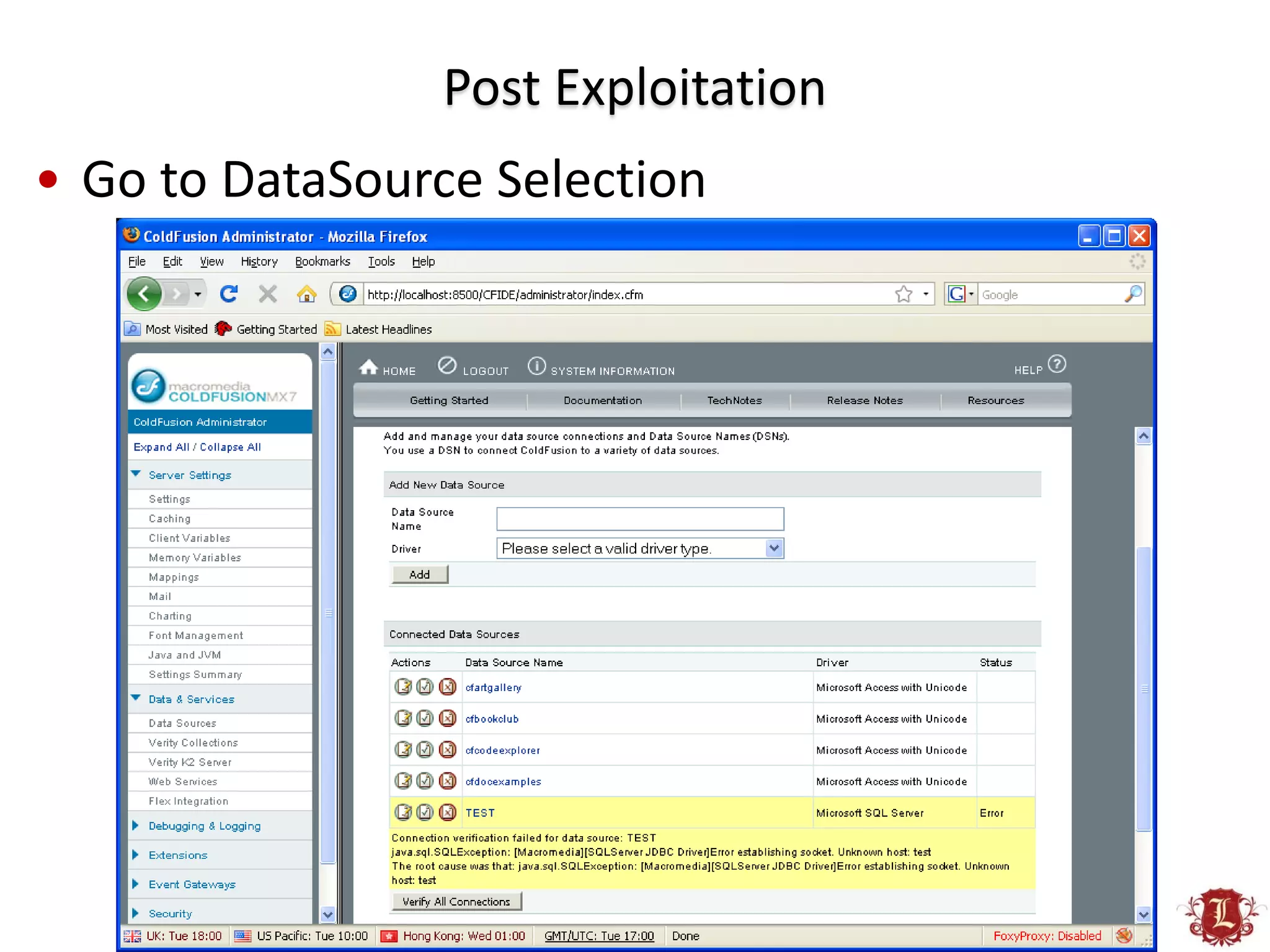1270x952 pixels.
Task: Expand the Extensions section
Action: (x=136, y=855)
